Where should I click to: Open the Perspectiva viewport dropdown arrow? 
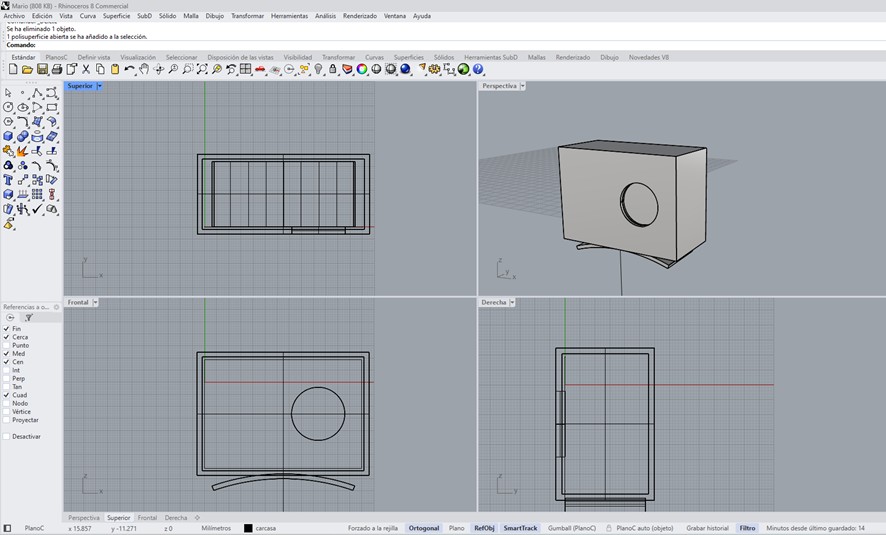click(x=523, y=86)
